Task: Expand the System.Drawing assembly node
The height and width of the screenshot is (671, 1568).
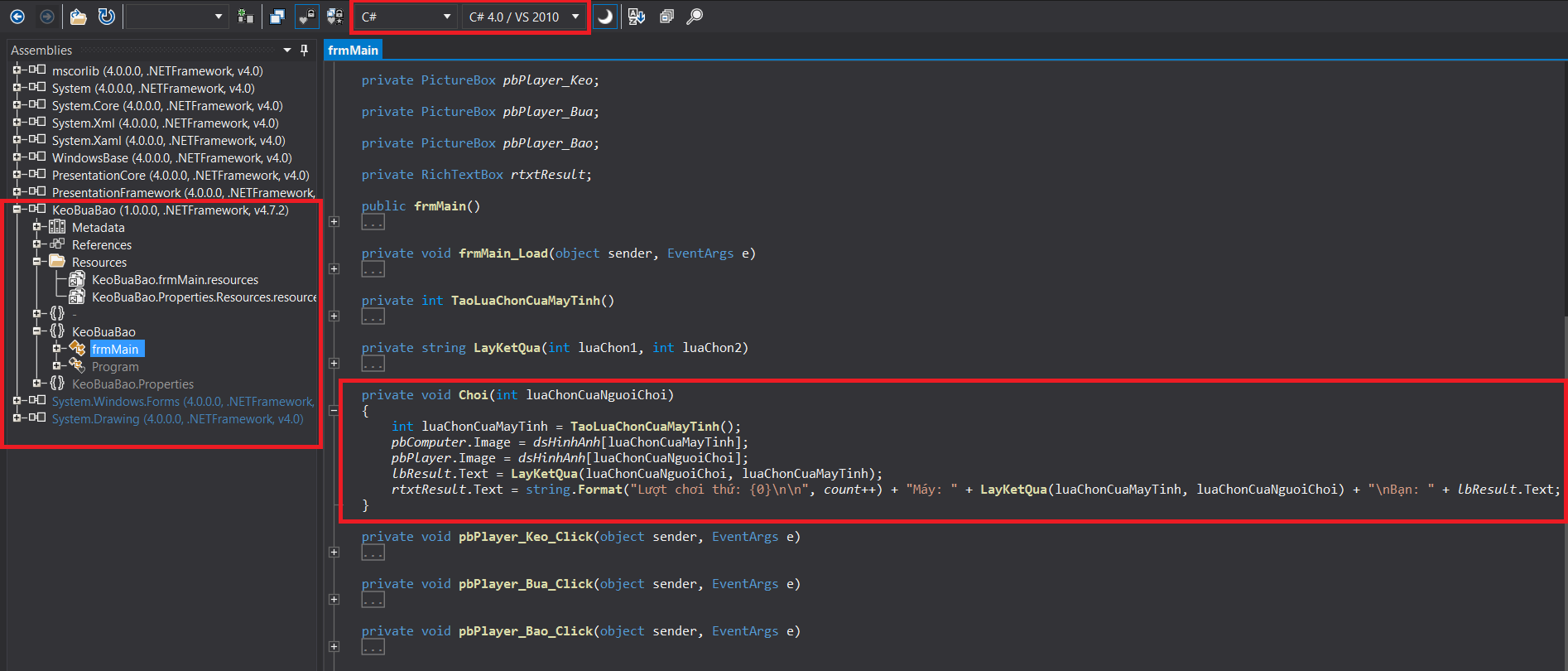Action: pos(17,418)
